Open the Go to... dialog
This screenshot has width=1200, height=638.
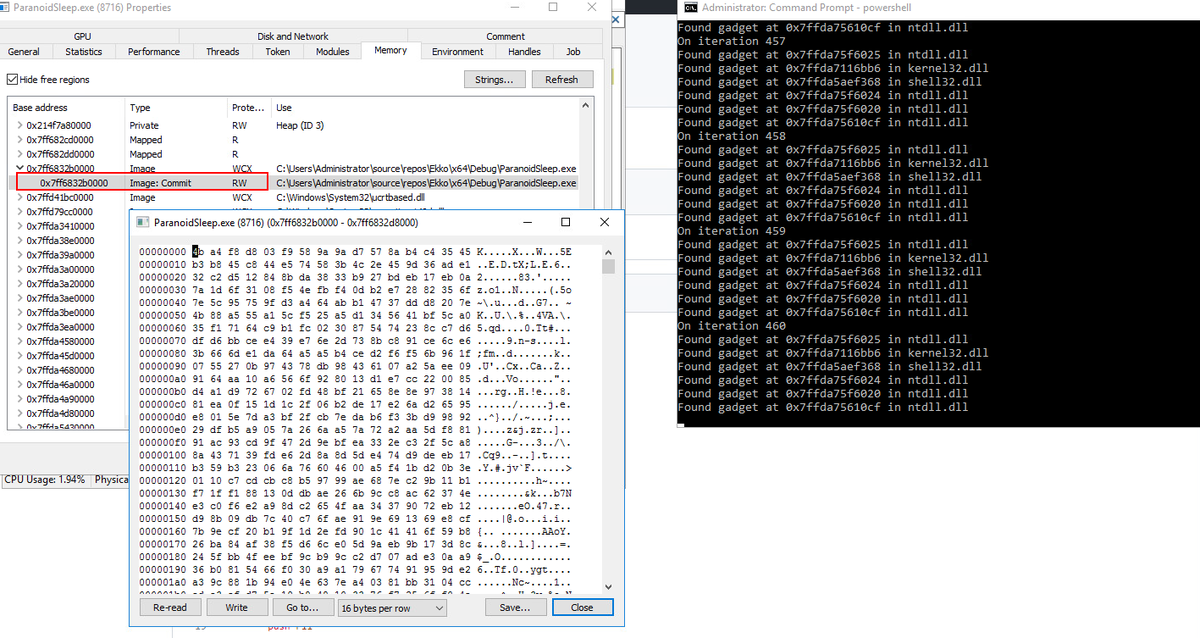303,607
